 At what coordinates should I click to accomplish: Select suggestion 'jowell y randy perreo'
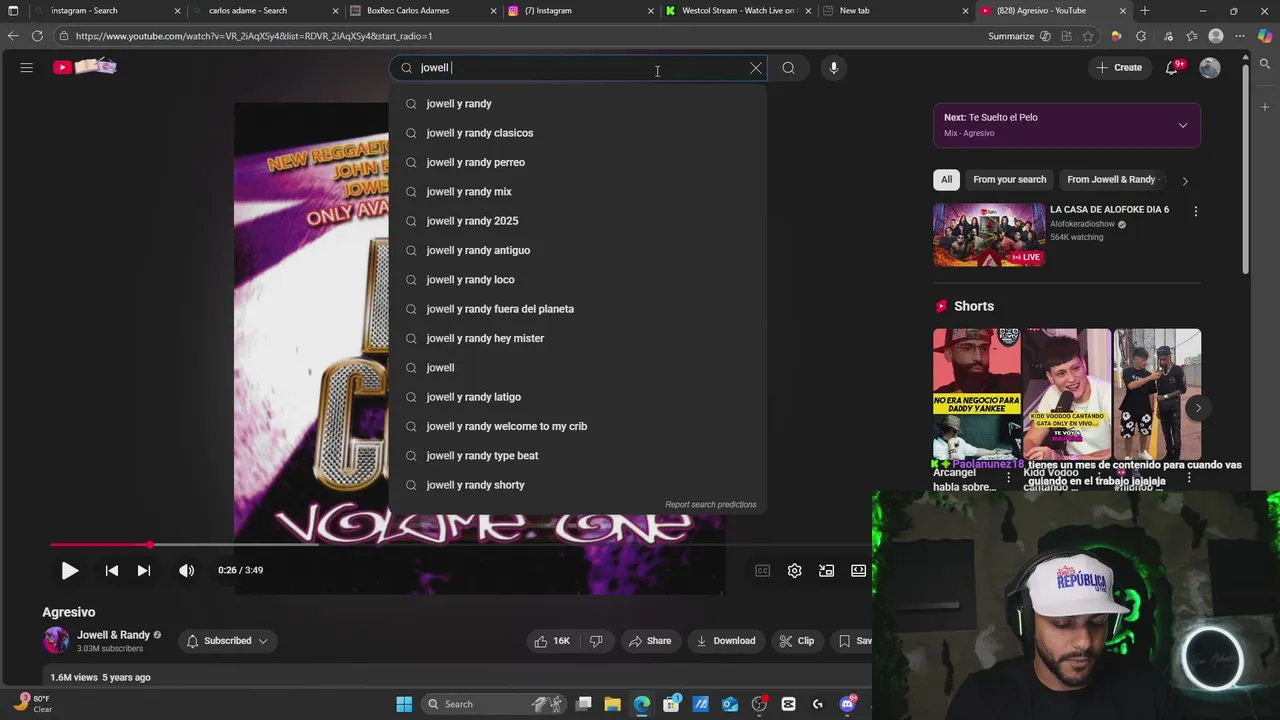point(578,162)
